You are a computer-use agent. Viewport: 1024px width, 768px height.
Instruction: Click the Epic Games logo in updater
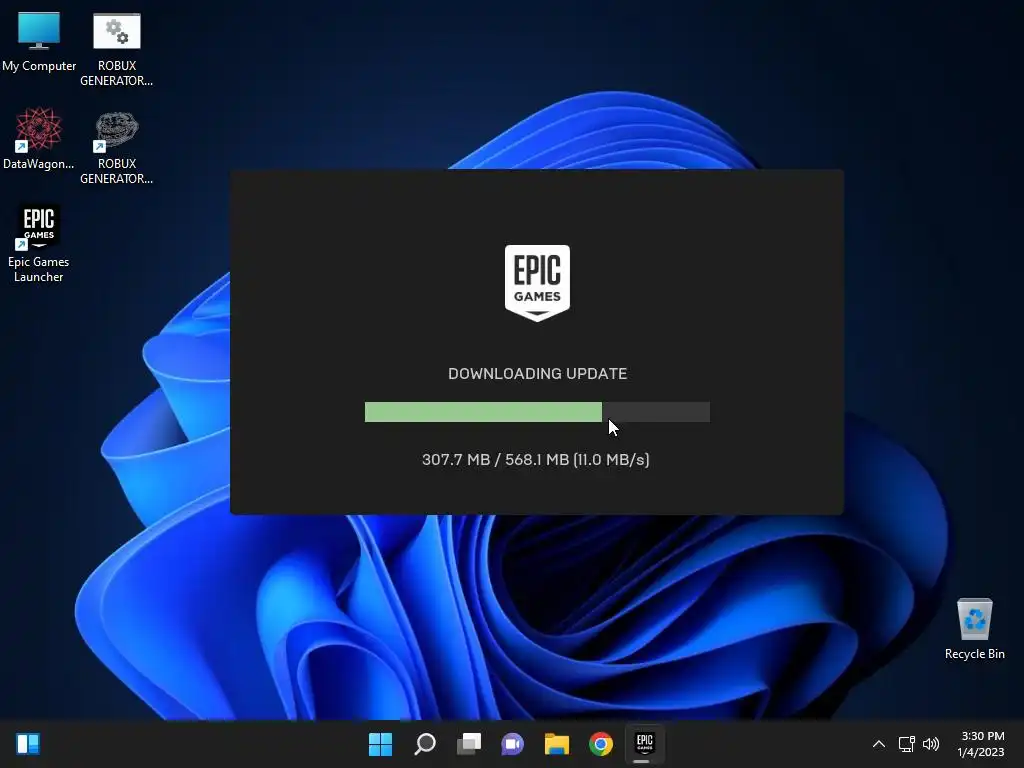pos(537,283)
